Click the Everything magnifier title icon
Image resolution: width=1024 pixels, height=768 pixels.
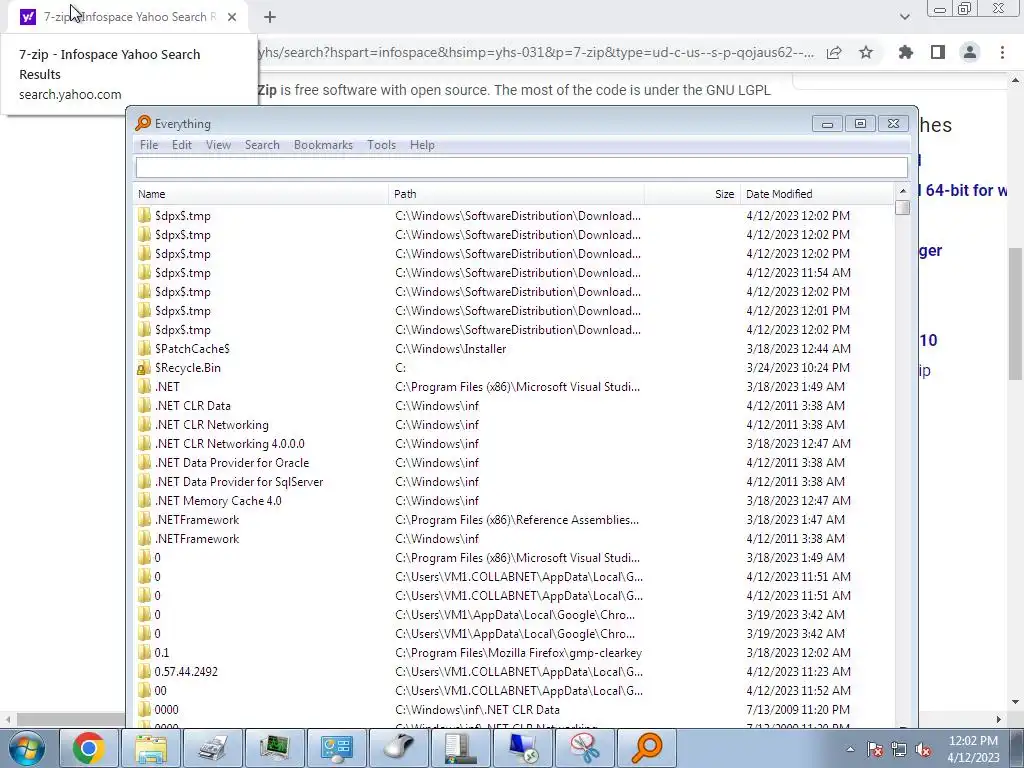click(143, 123)
